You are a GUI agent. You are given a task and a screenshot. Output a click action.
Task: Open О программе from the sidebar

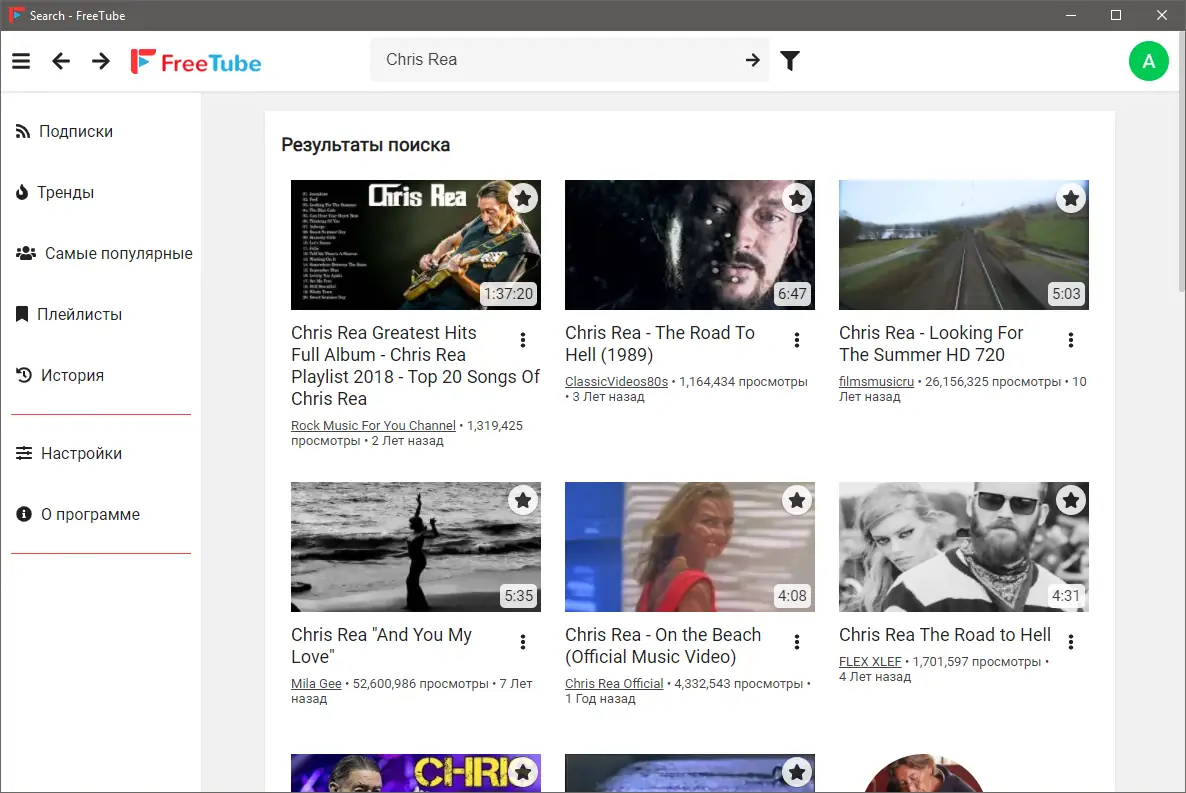(91, 514)
